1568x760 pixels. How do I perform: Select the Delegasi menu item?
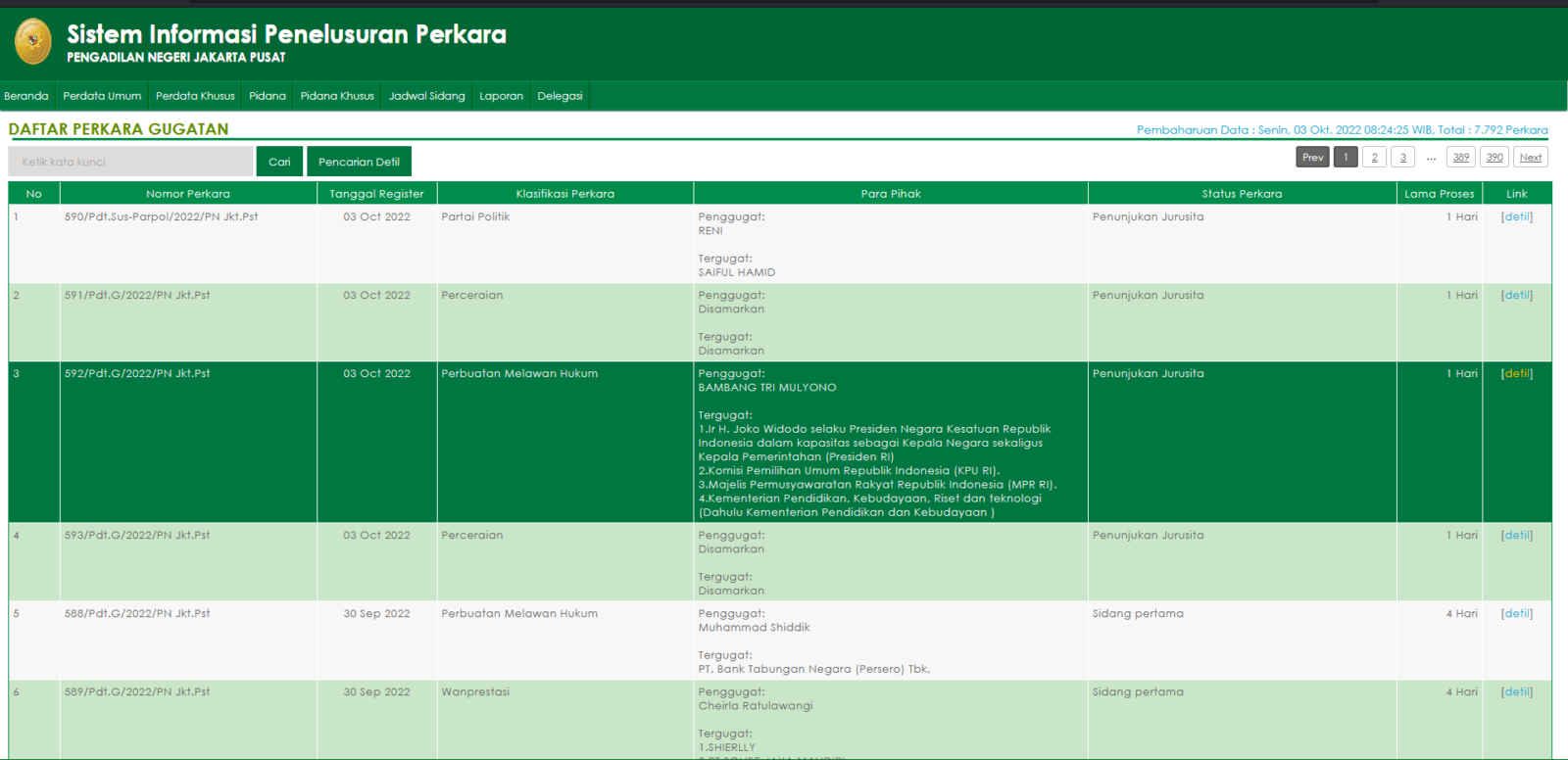560,96
